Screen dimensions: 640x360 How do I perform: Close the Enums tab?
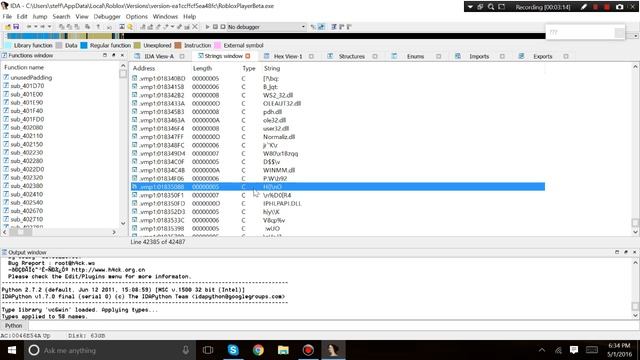[438, 56]
